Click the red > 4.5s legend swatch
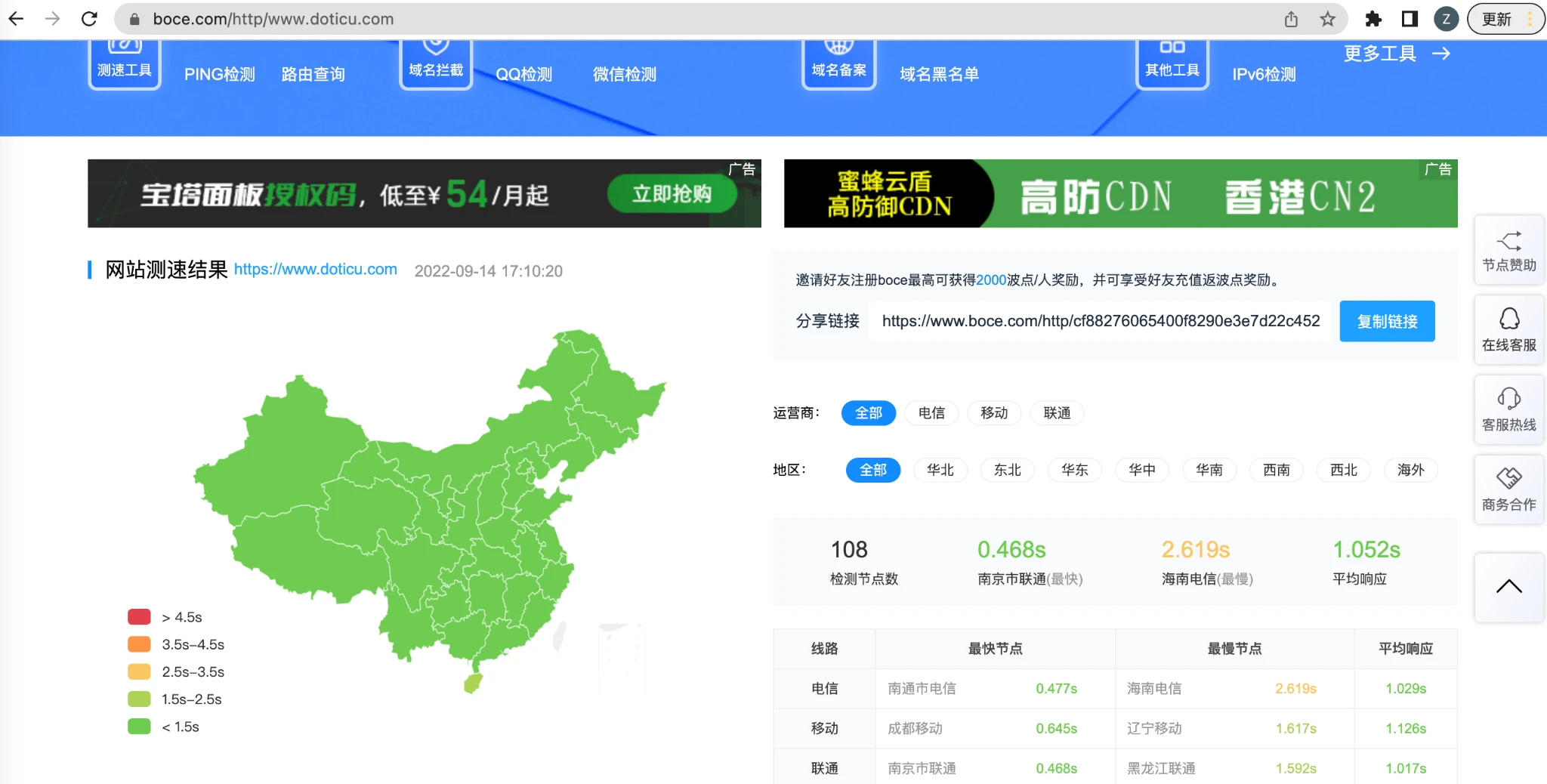 [139, 617]
